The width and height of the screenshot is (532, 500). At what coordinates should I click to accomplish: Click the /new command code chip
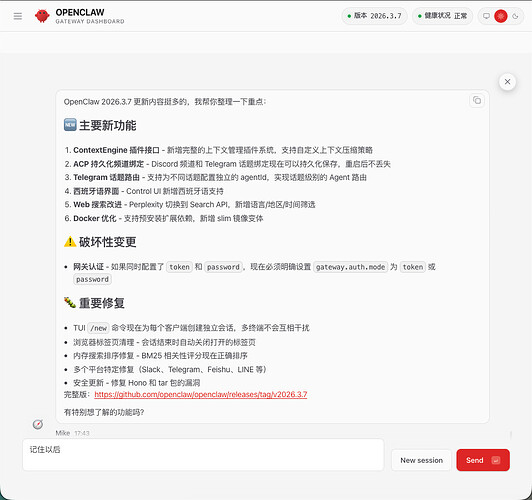click(x=98, y=328)
